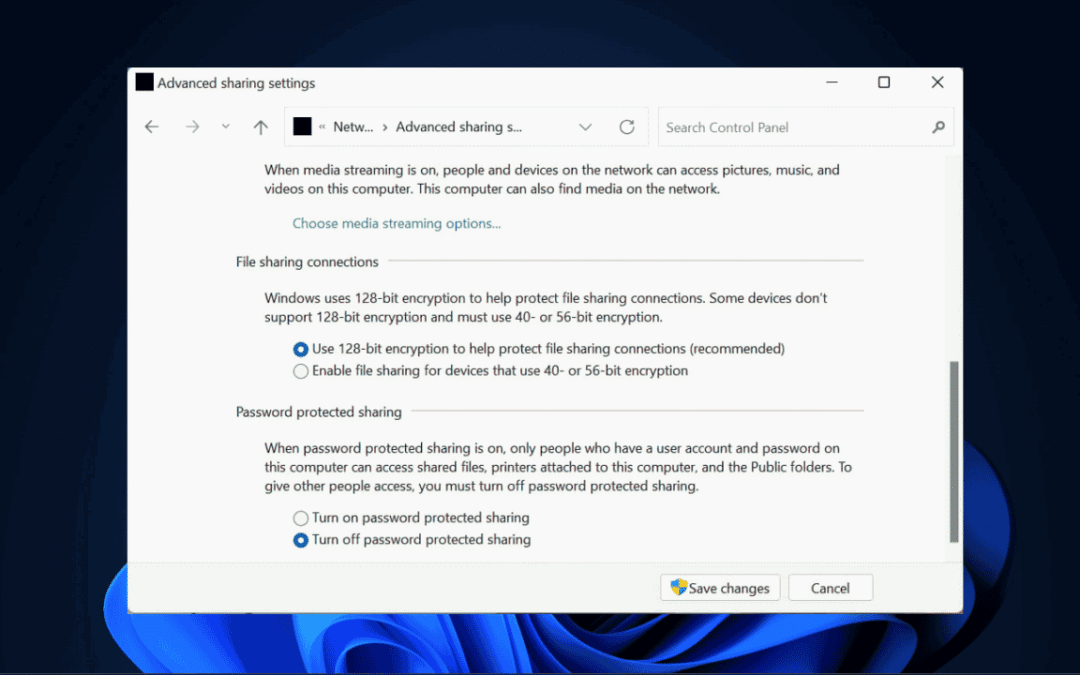The width and height of the screenshot is (1080, 675).
Task: Select Advanced sharing settings in the breadcrumb
Action: click(x=459, y=127)
